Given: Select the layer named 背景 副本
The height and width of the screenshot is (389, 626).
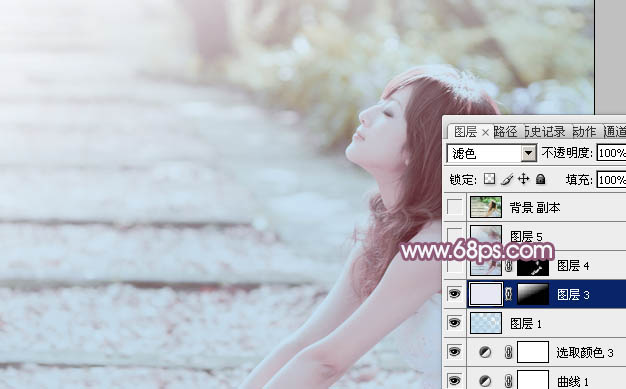Looking at the screenshot, I should coord(535,207).
